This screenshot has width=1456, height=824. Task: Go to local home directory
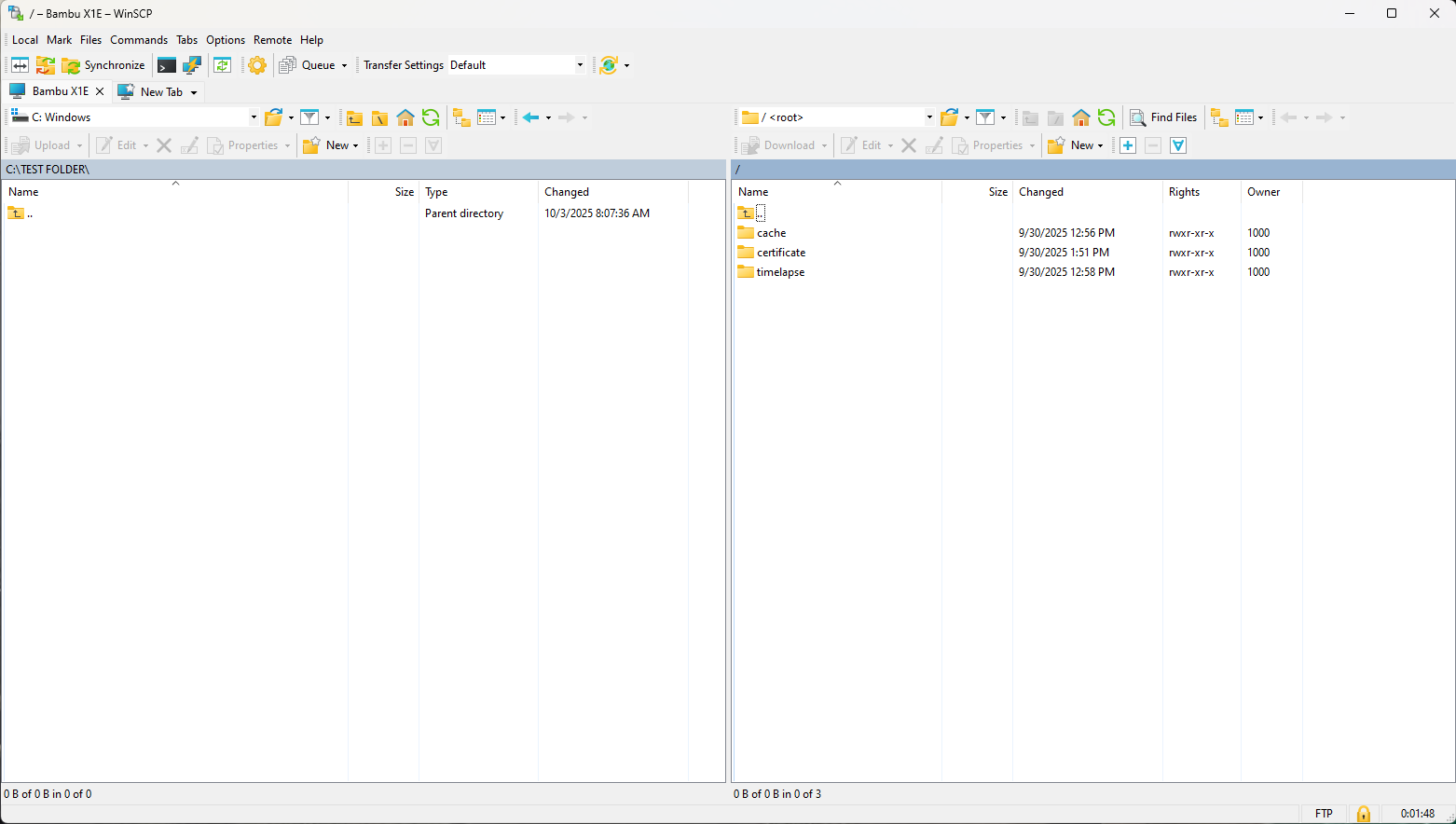[405, 117]
